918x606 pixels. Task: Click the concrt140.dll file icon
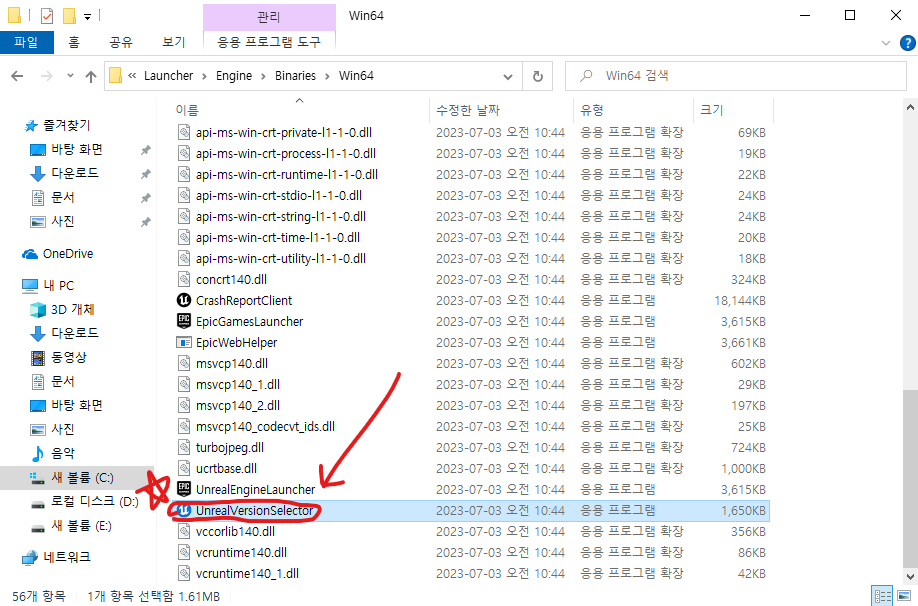tap(184, 279)
